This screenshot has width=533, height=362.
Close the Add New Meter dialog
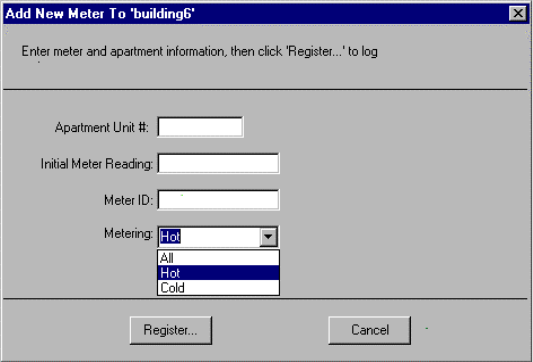pyautogui.click(x=518, y=14)
